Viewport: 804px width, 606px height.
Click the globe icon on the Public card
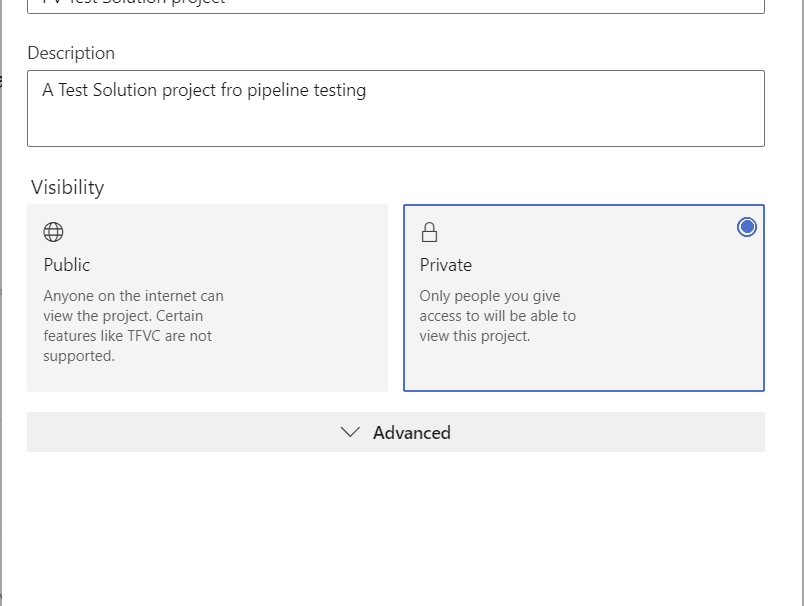pos(53,232)
